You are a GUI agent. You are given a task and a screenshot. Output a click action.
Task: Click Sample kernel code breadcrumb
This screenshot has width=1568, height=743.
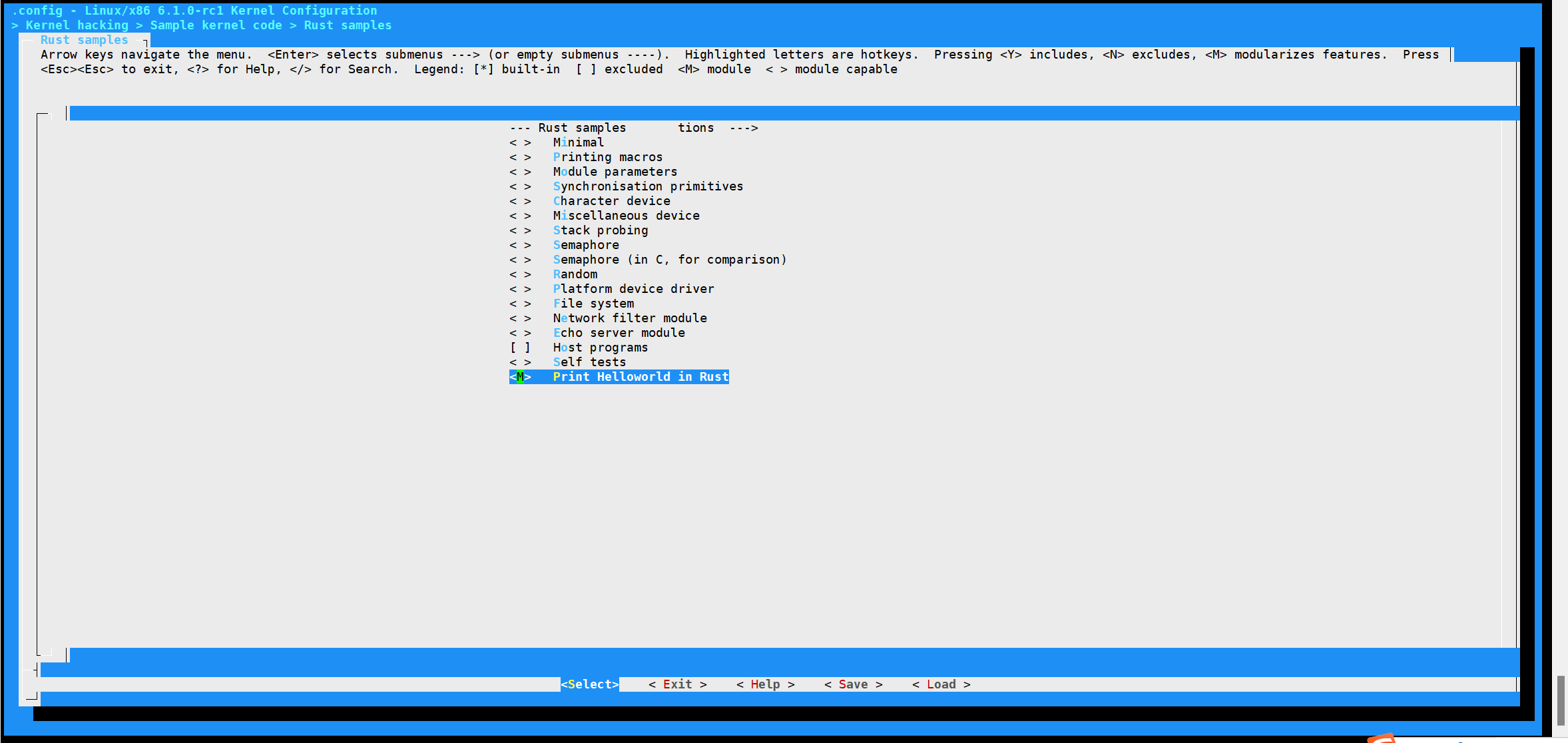pos(216,25)
